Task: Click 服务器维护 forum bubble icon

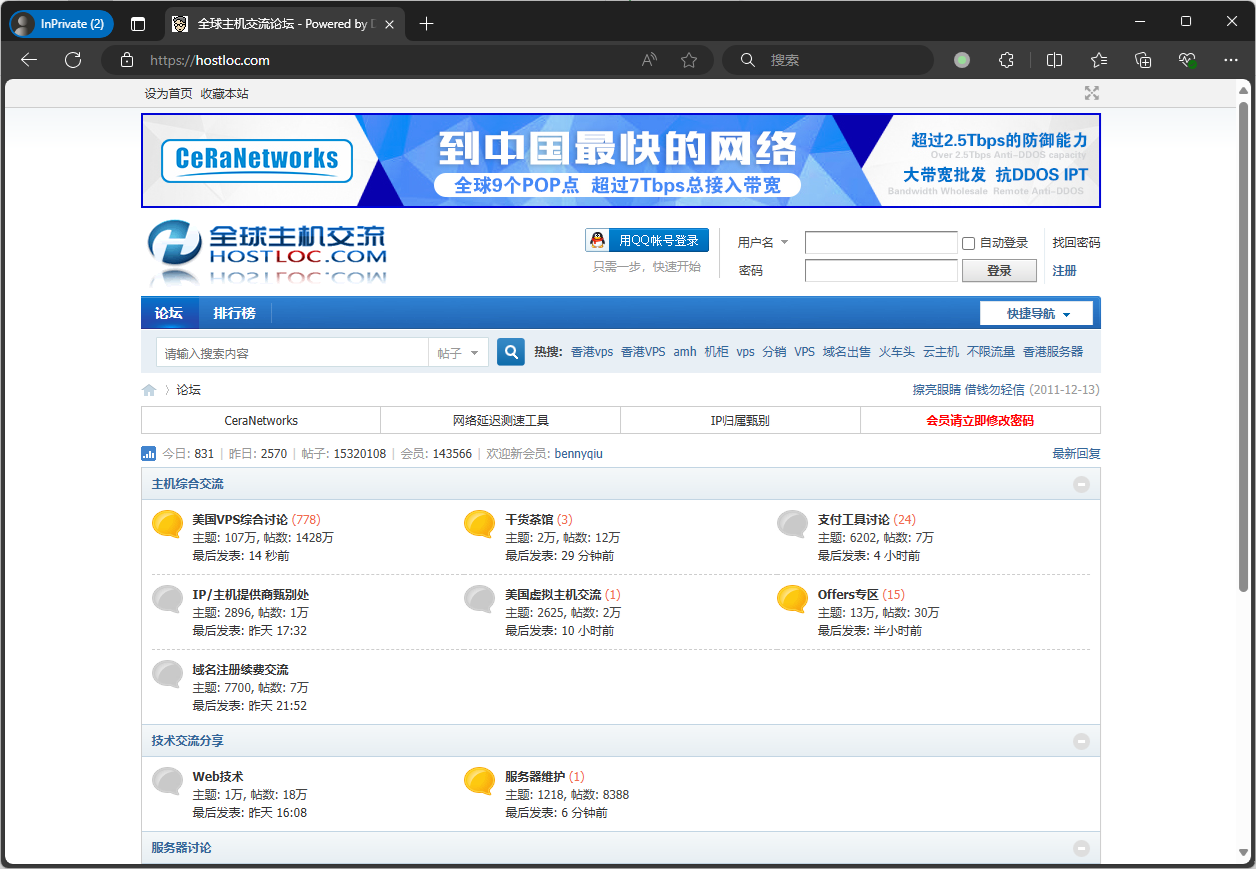Action: [x=480, y=781]
